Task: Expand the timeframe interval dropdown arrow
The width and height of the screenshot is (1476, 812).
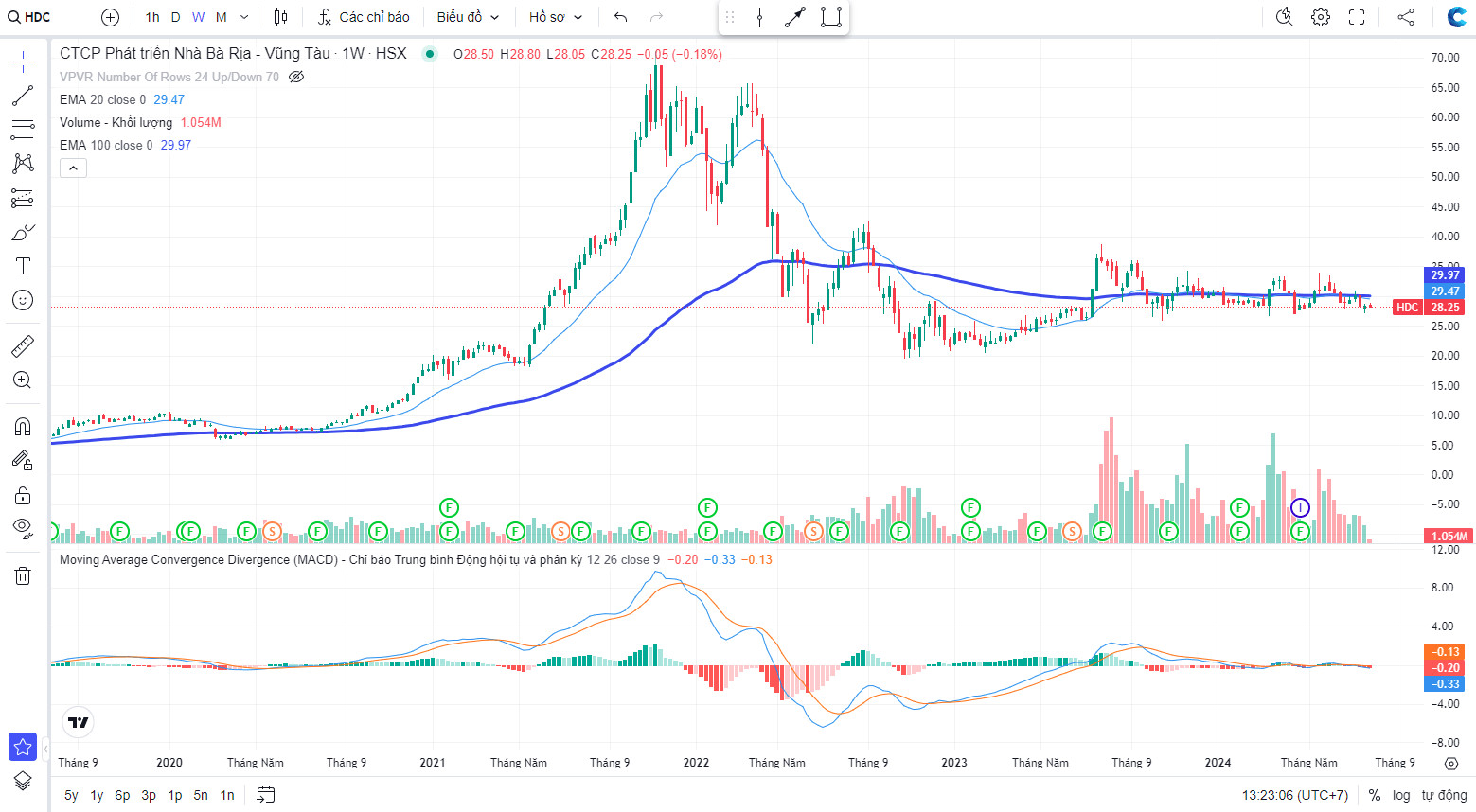Action: click(x=244, y=17)
